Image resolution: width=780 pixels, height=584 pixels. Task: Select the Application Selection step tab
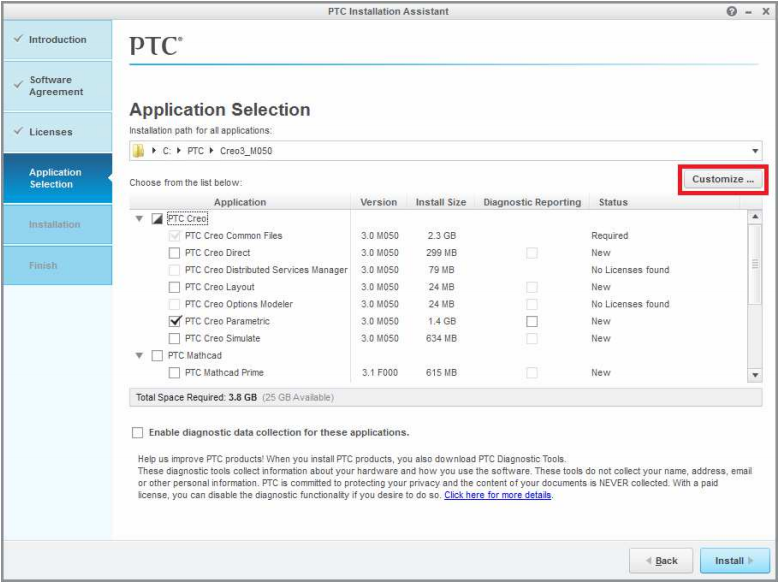[x=58, y=178]
